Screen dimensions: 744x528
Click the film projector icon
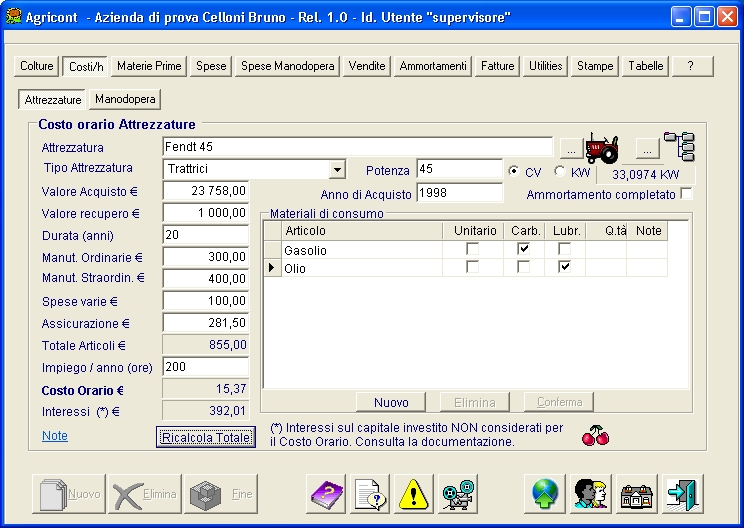pyautogui.click(x=459, y=493)
